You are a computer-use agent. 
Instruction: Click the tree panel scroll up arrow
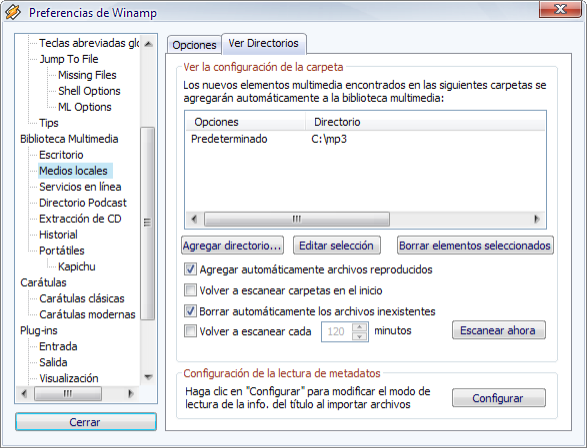(x=148, y=44)
